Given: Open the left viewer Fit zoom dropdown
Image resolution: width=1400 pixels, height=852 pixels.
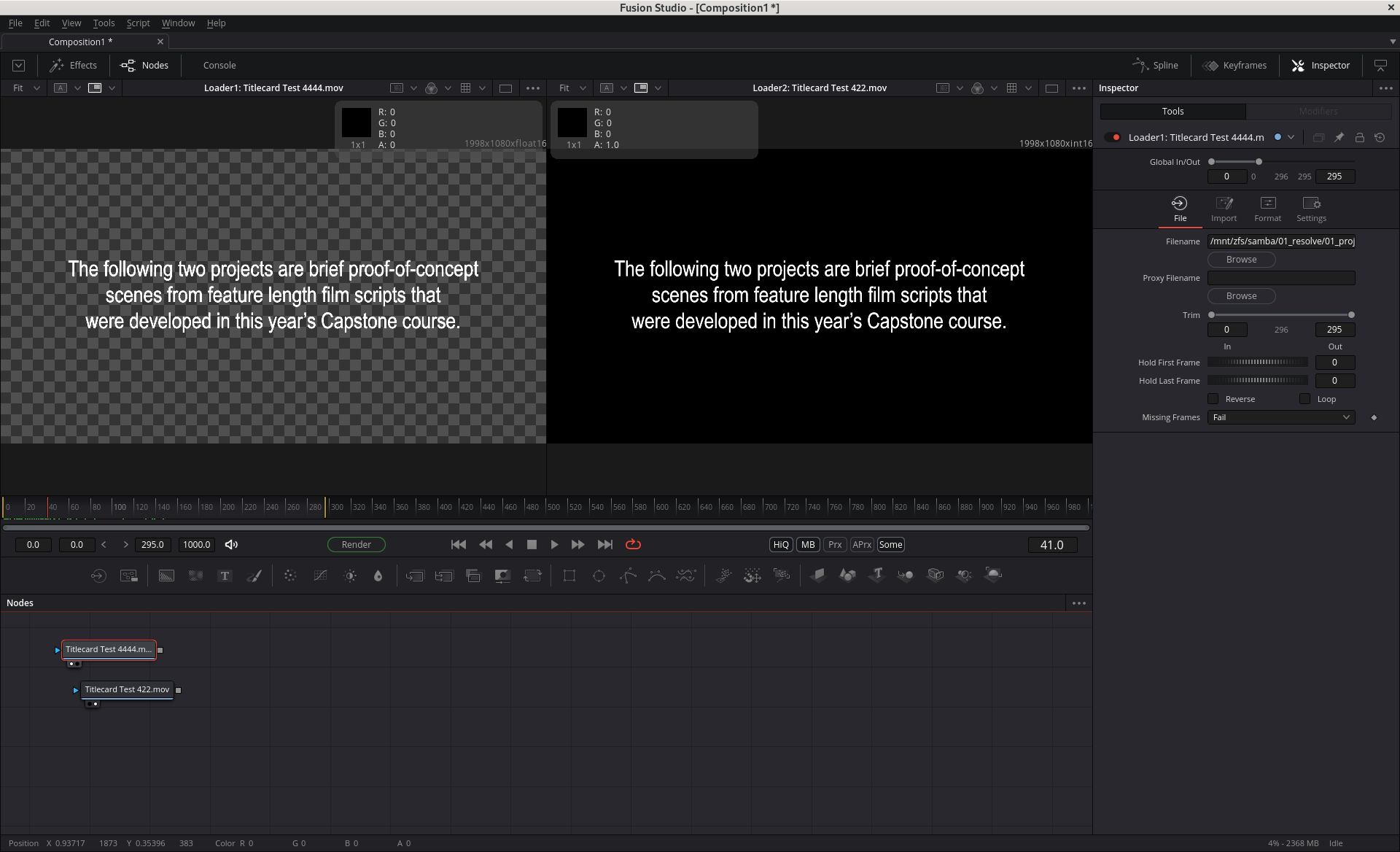Looking at the screenshot, I should [x=26, y=88].
